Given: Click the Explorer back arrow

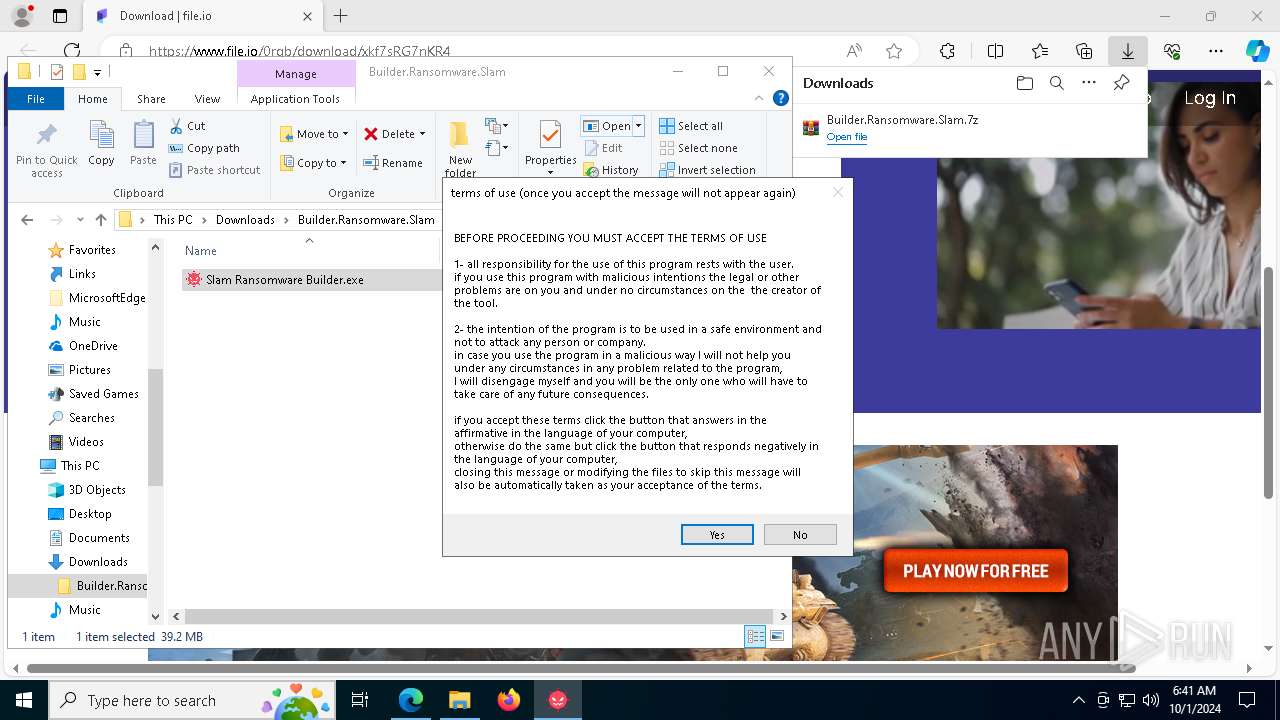Looking at the screenshot, I should tap(27, 220).
